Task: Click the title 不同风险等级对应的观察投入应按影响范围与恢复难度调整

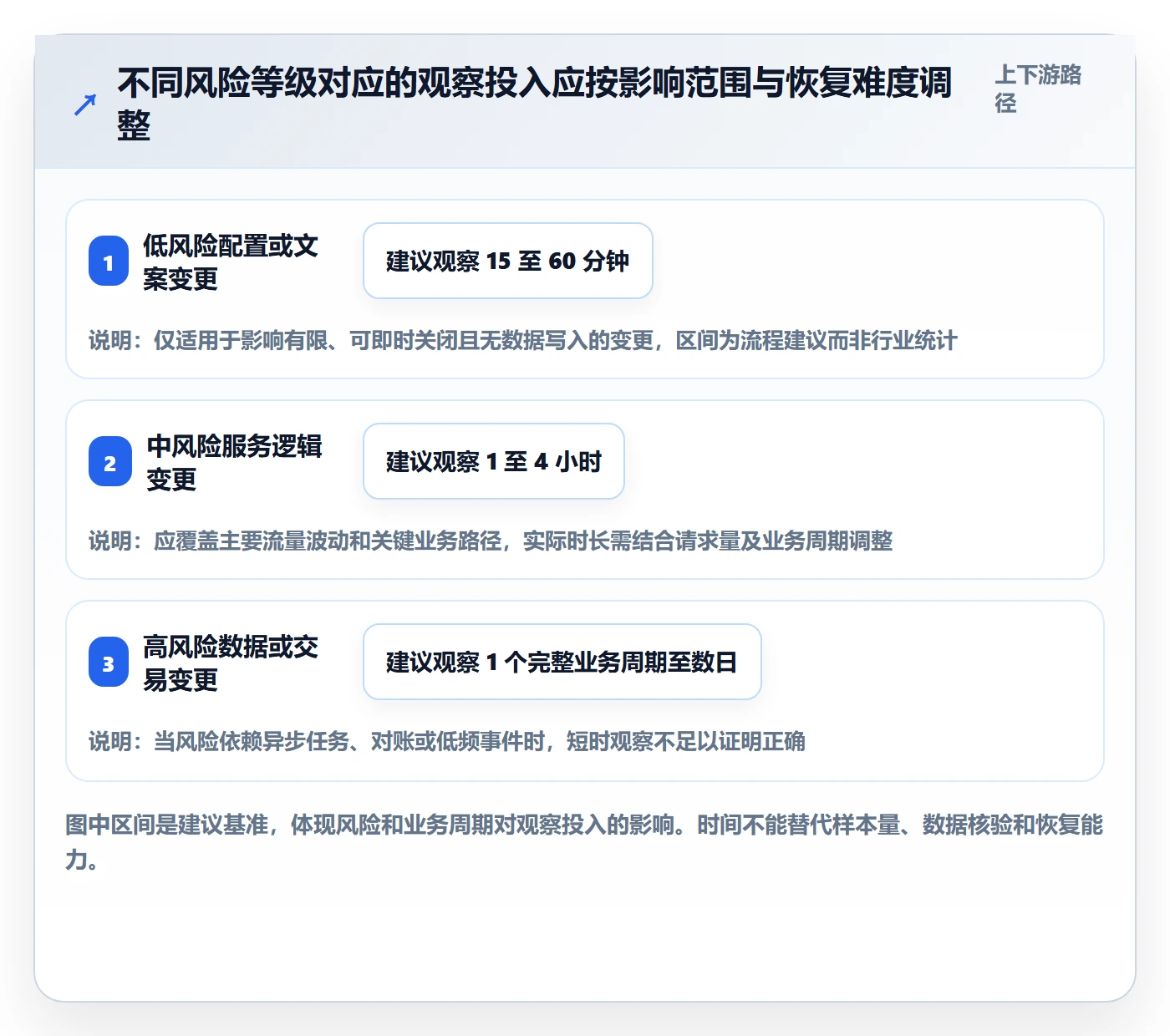Action: [535, 104]
